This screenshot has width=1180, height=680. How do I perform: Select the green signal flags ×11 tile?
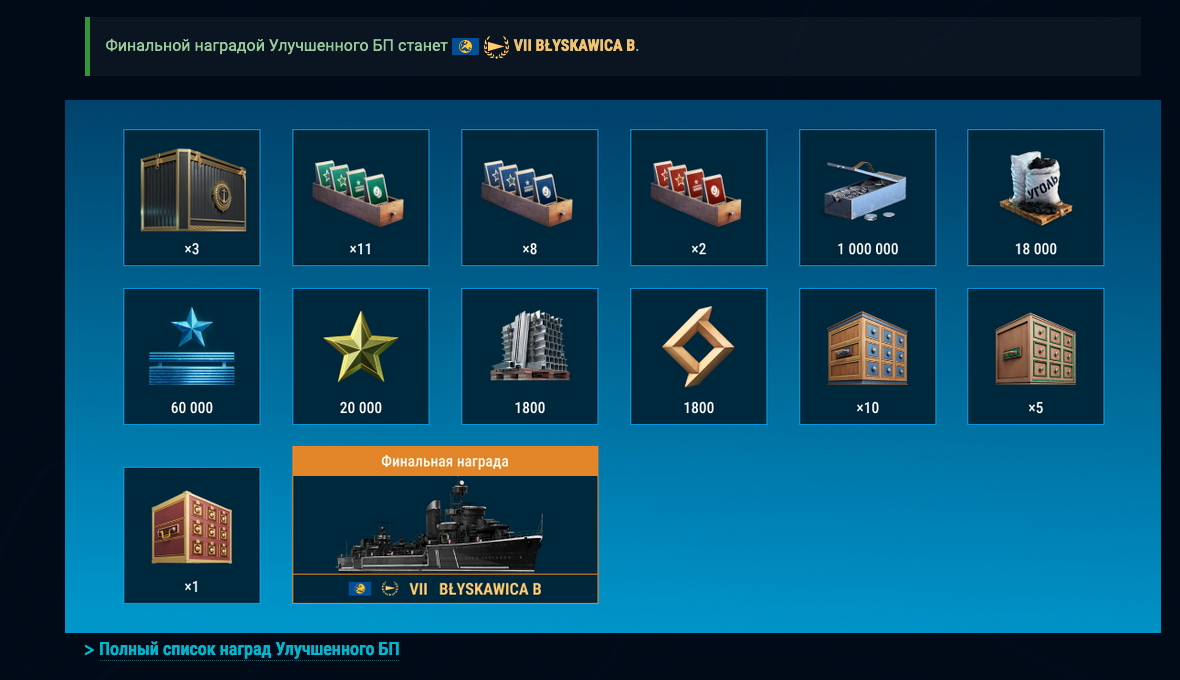[360, 197]
